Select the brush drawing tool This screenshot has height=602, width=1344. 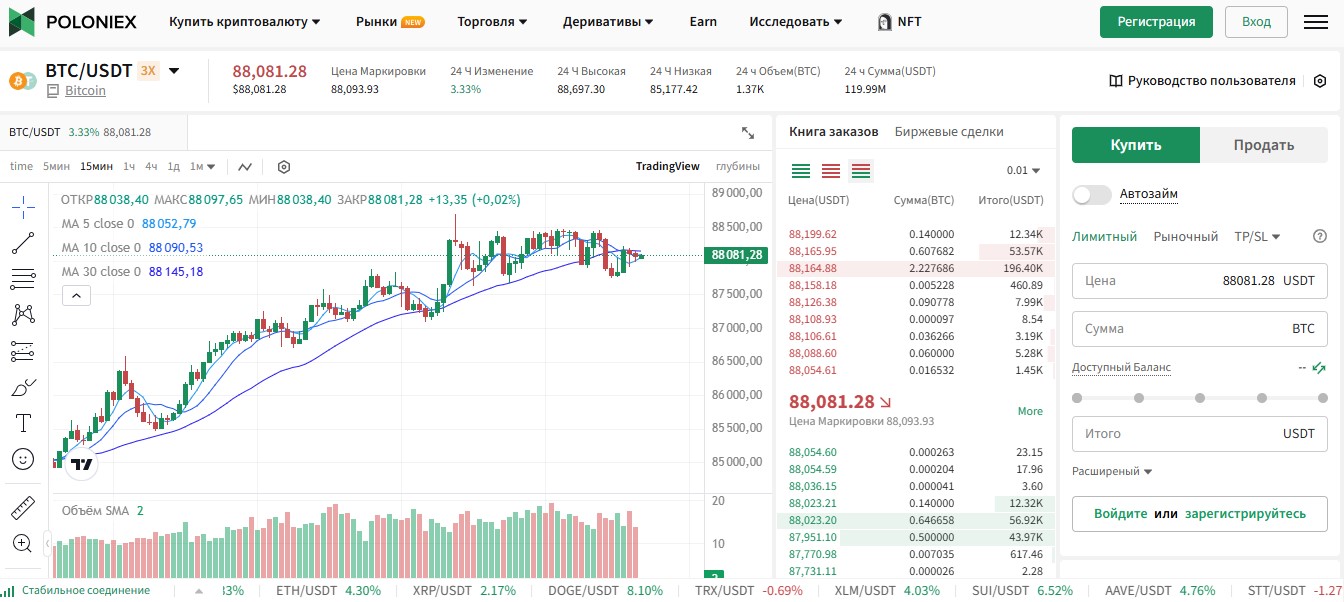23,387
